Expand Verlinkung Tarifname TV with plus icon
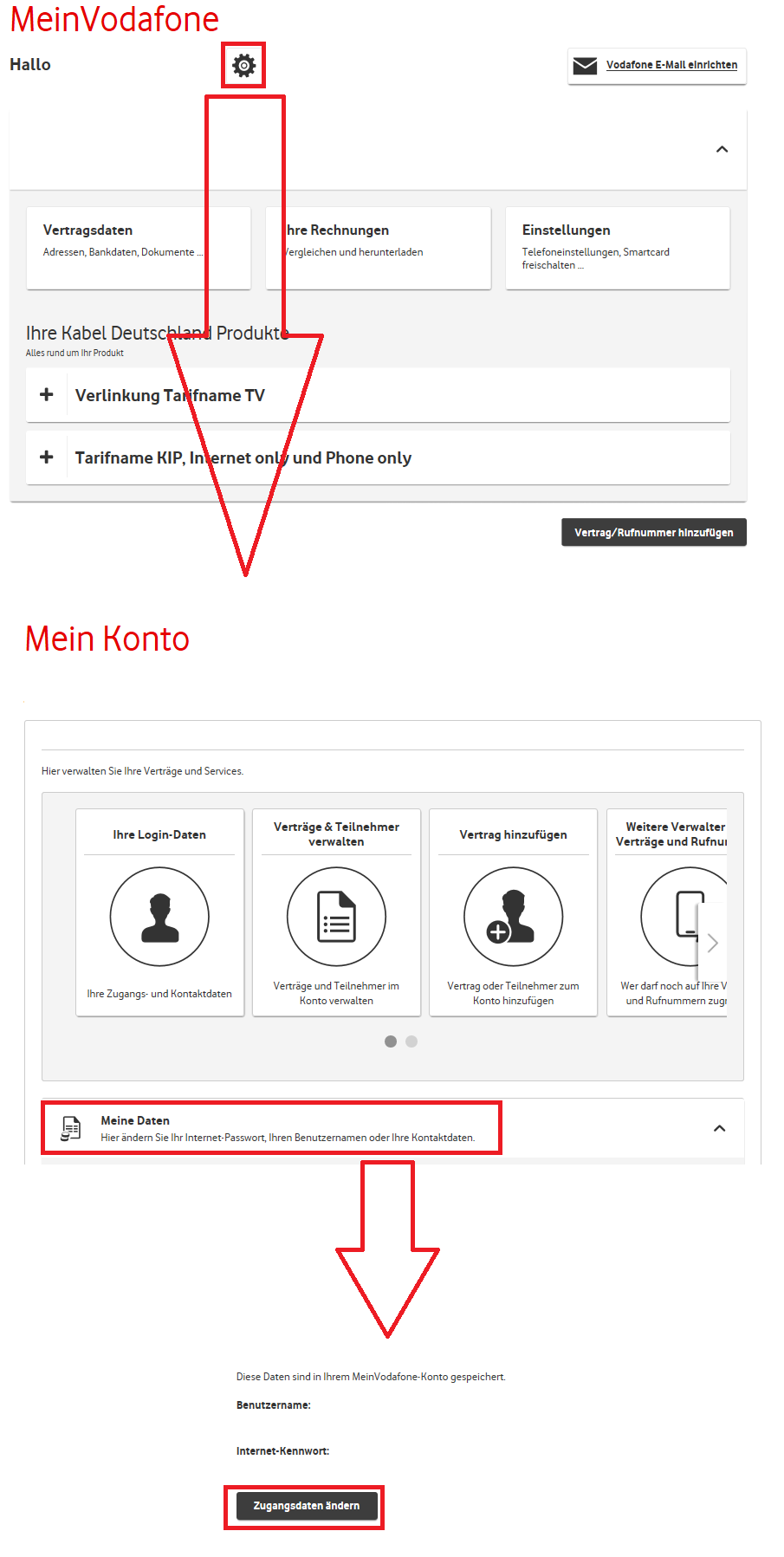 click(x=47, y=394)
